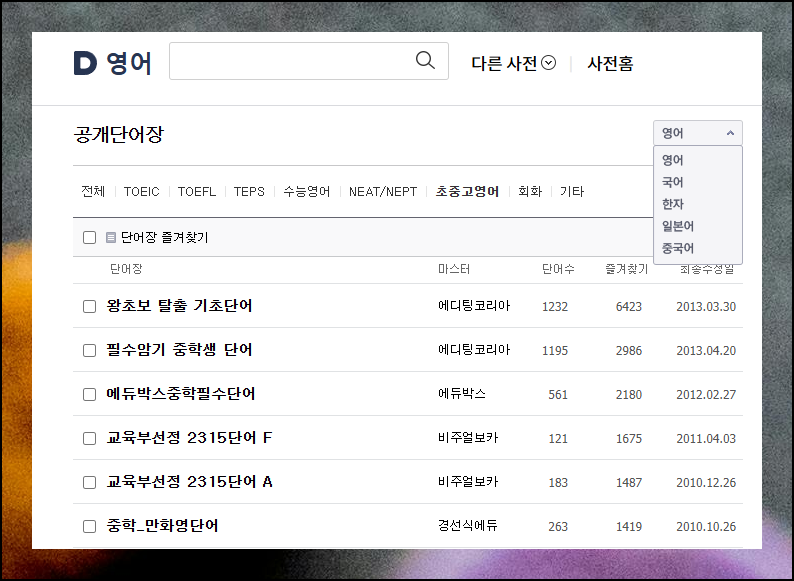Open the 교육부선정 2315단어 A wordbook
794x581 pixels.
tap(189, 482)
